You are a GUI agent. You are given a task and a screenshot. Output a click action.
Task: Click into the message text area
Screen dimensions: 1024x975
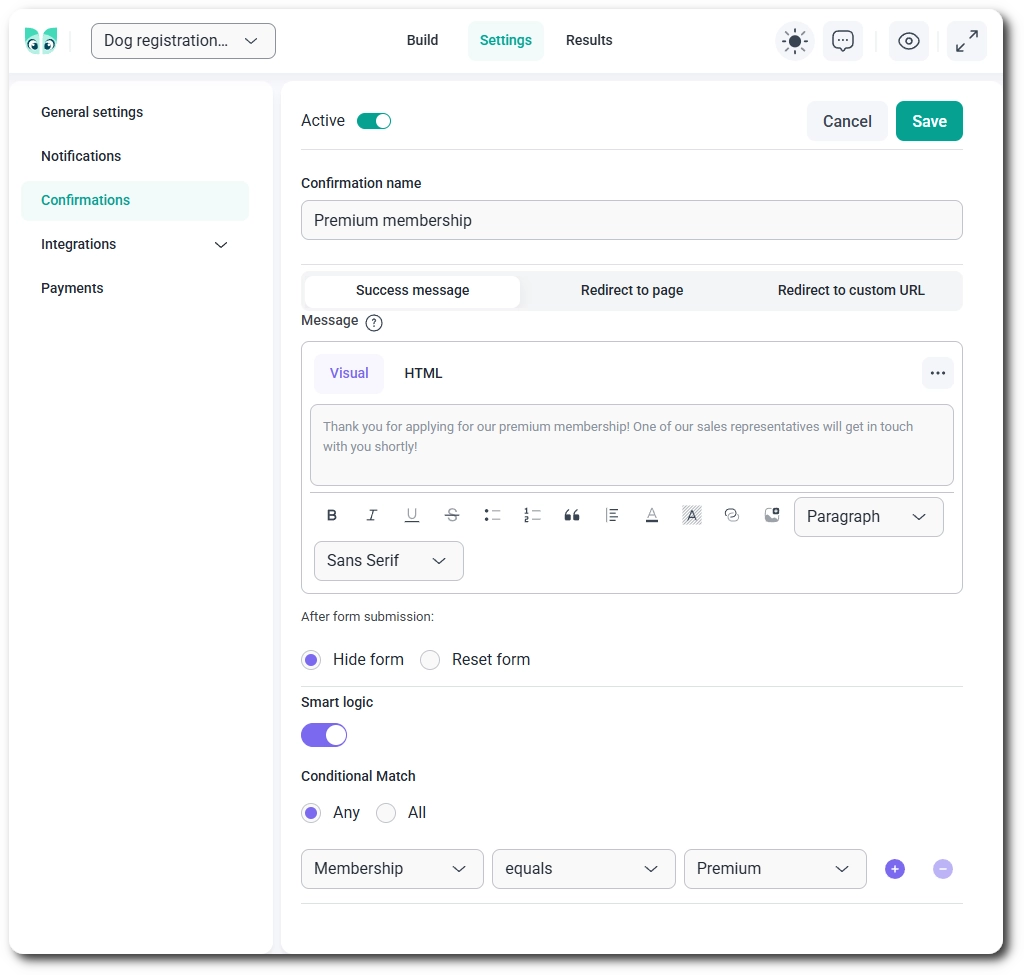[x=632, y=445]
